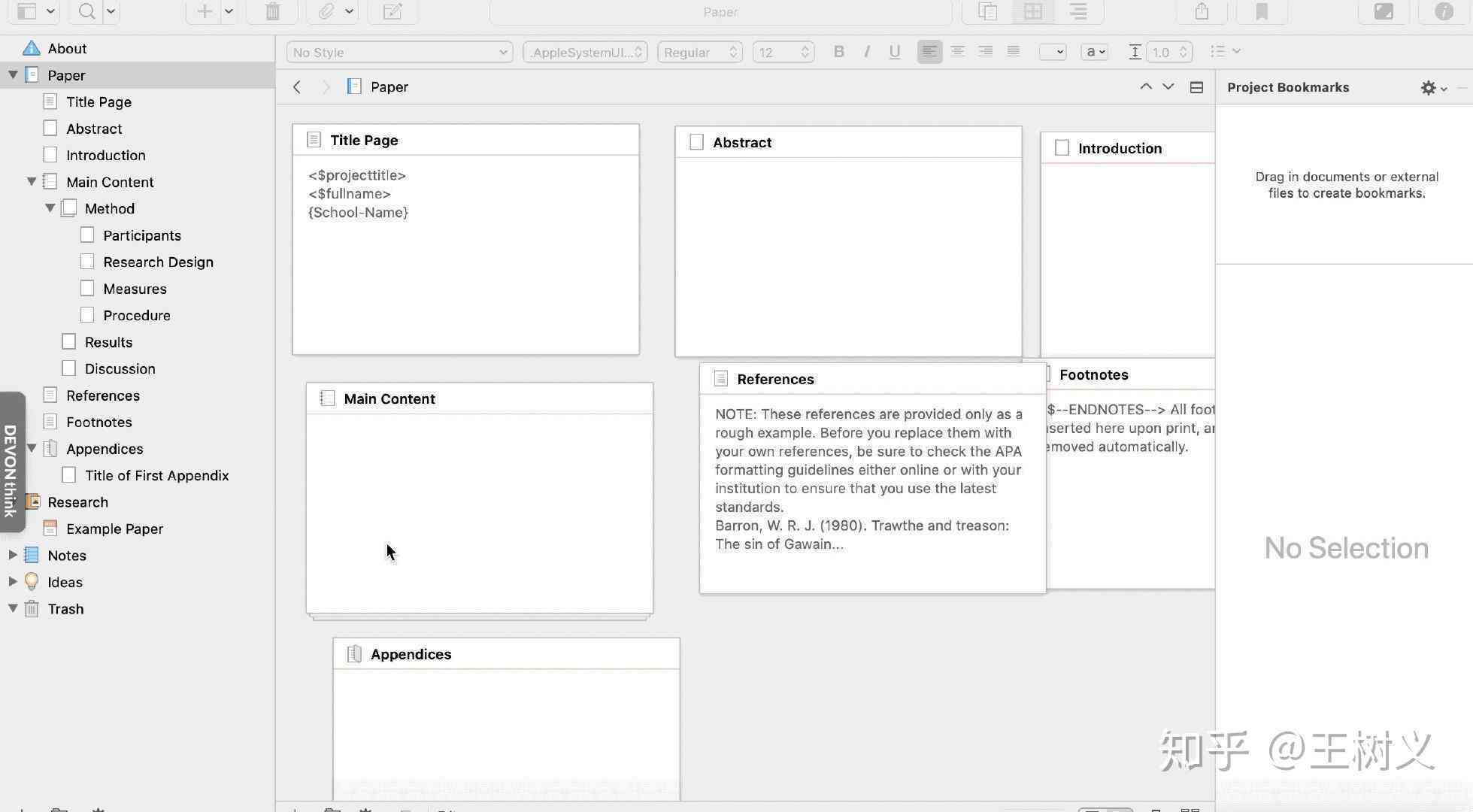Open the binder view options icon
The width and height of the screenshot is (1473, 812).
[27, 11]
